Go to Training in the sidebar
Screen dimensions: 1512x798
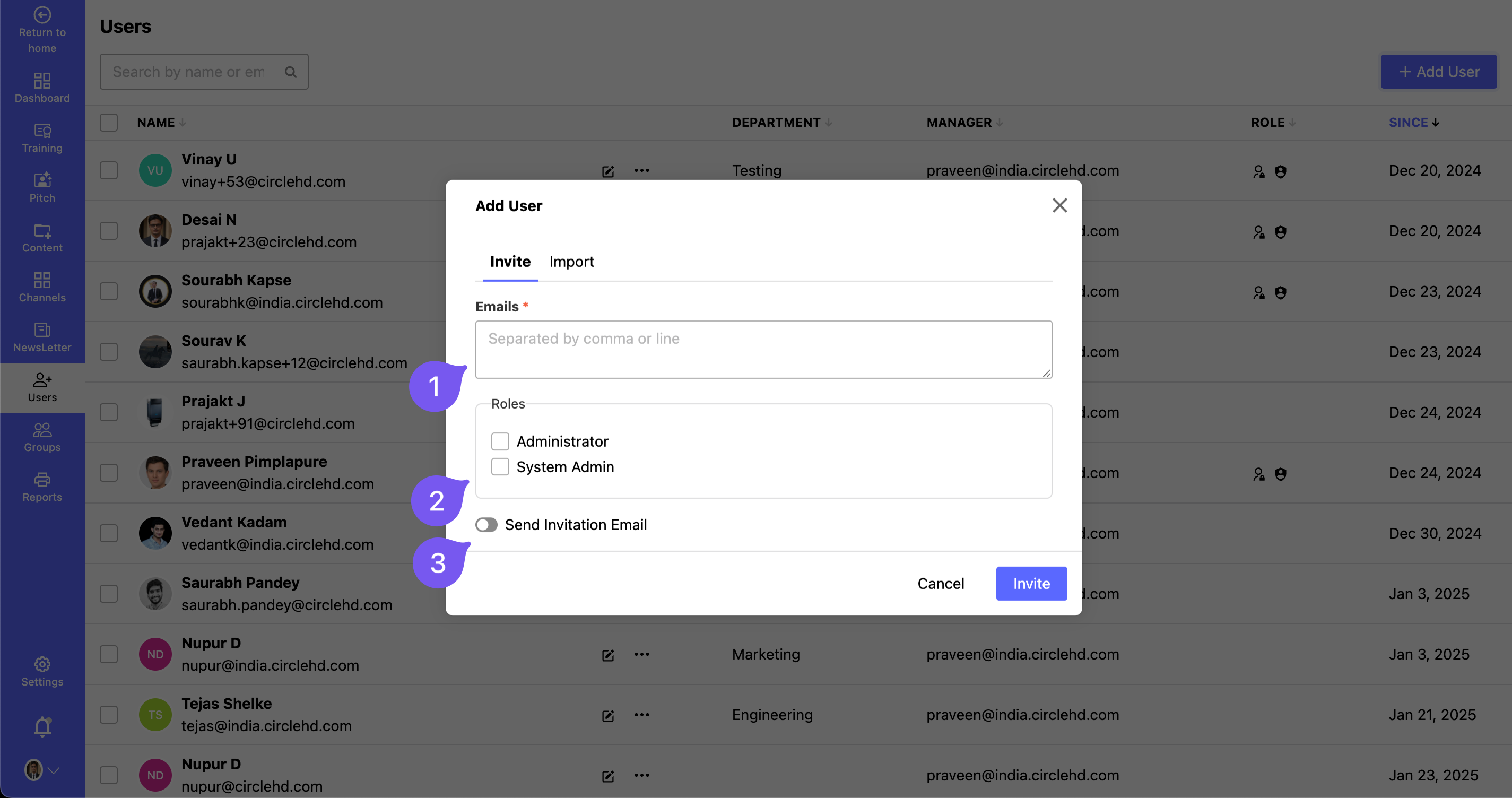pyautogui.click(x=42, y=138)
